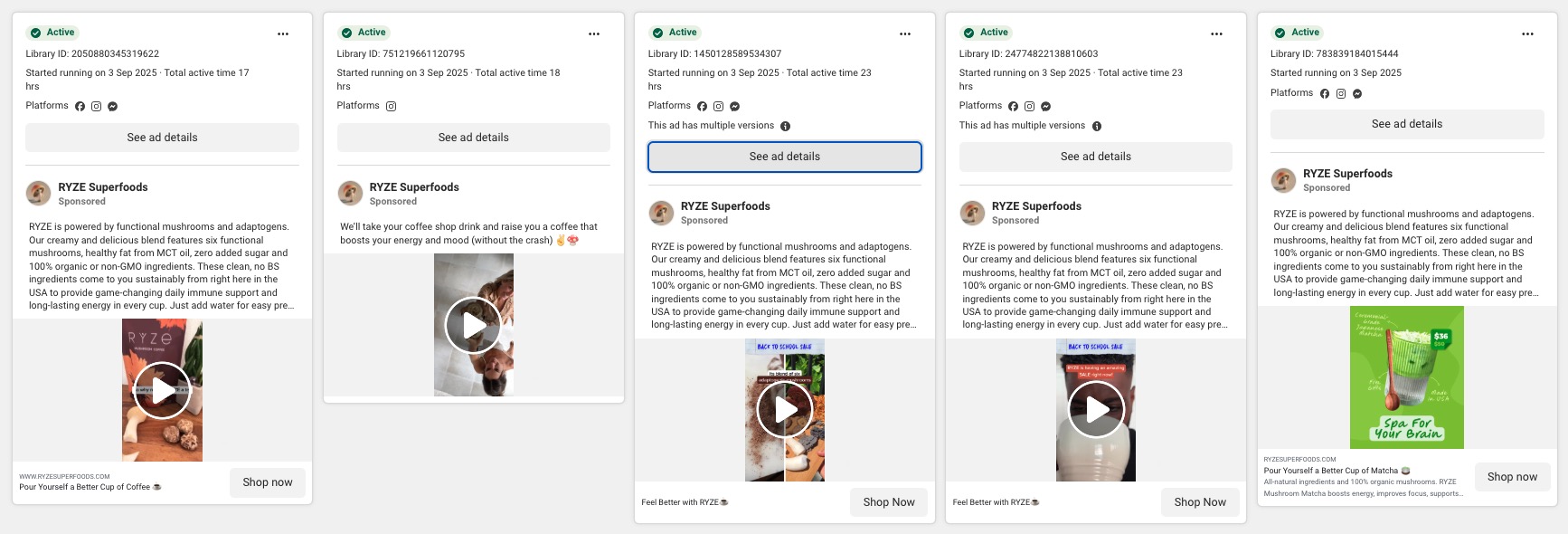
Task: Click Facebook platform icon on ad 1450128589534307
Action: coord(702,106)
